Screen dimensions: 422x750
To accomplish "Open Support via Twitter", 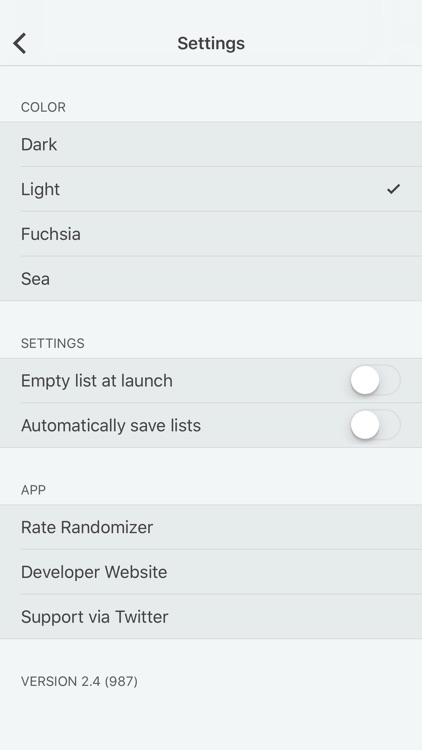I will (x=211, y=617).
